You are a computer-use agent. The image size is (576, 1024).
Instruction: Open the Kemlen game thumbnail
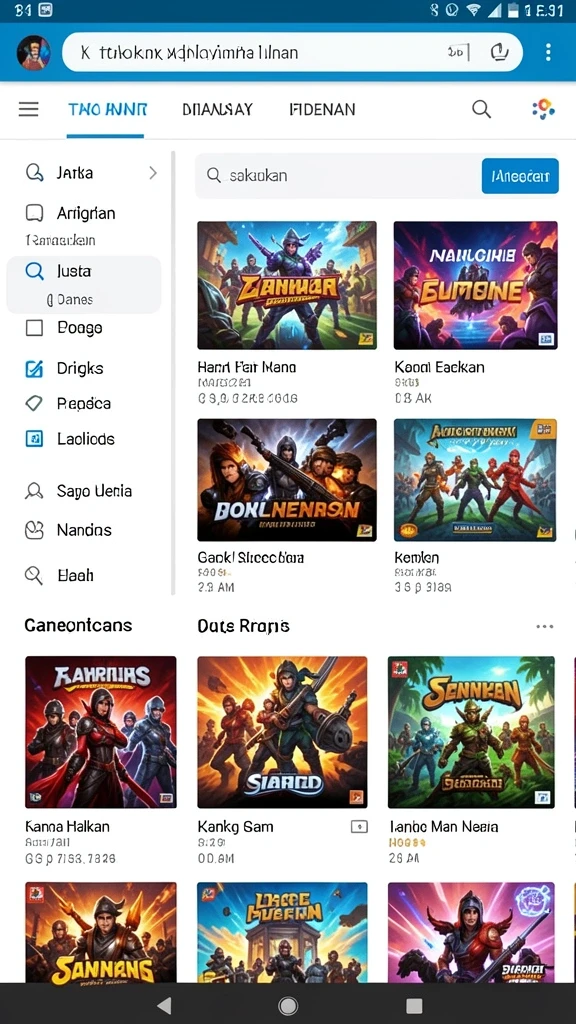click(x=475, y=480)
